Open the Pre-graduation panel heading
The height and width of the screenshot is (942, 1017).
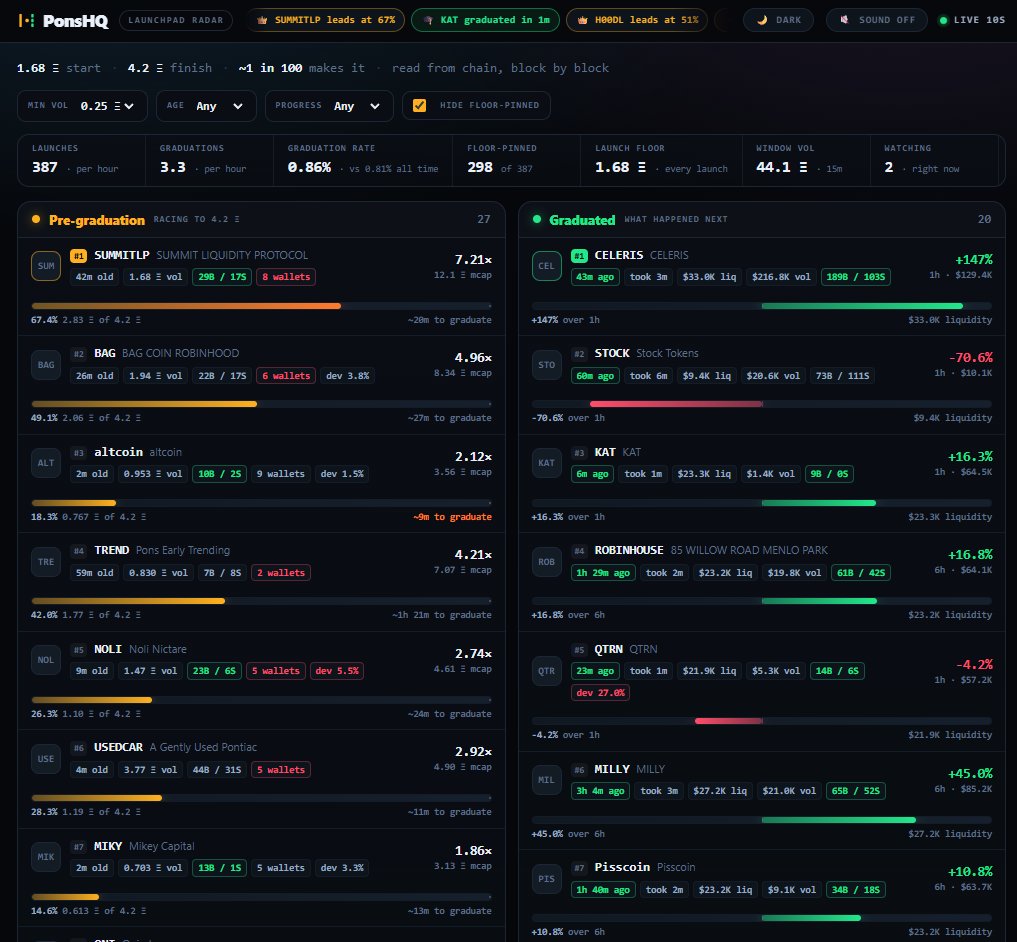point(97,220)
